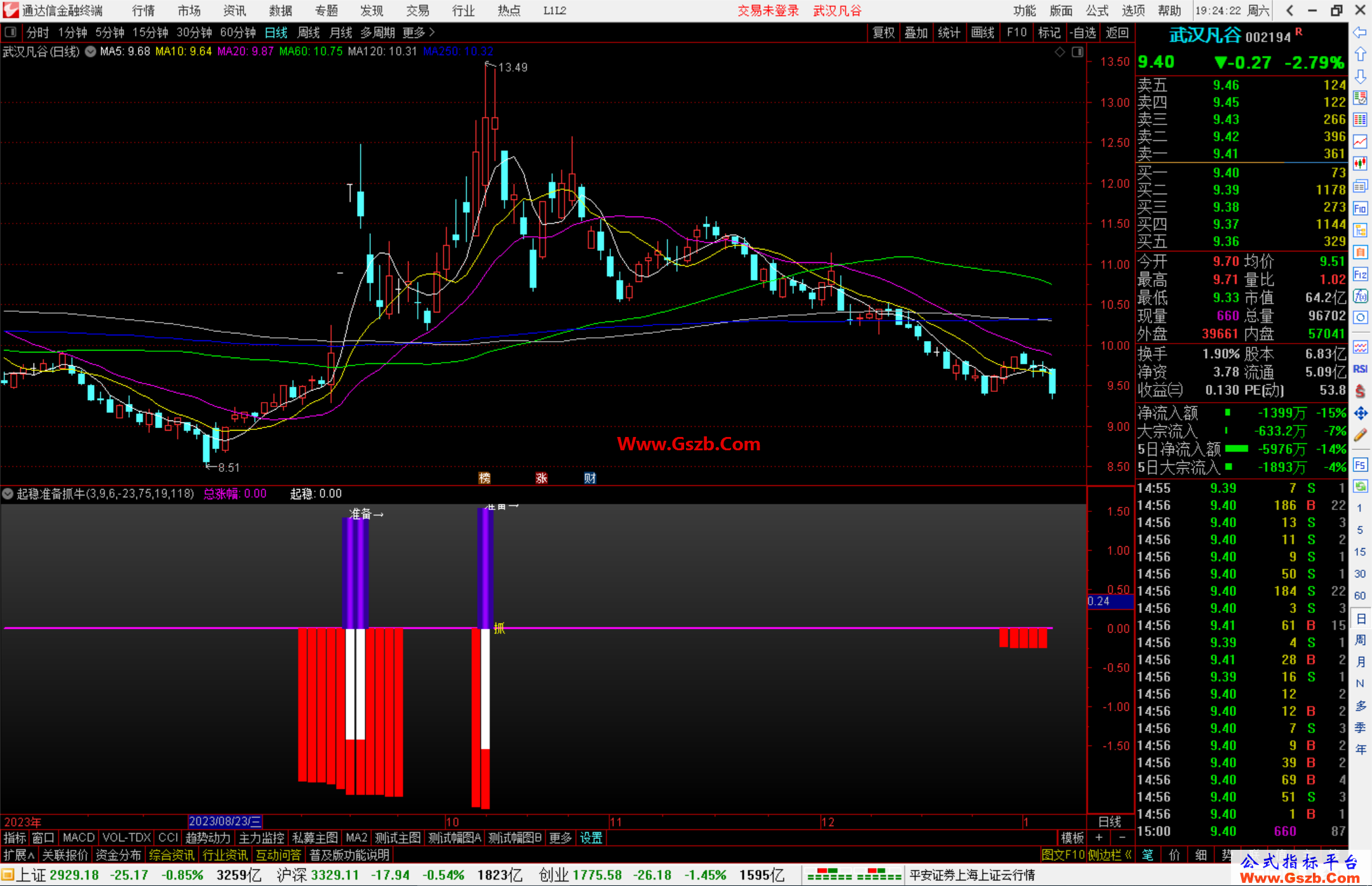Click the circle icon in right sidebar

click(x=1360, y=318)
